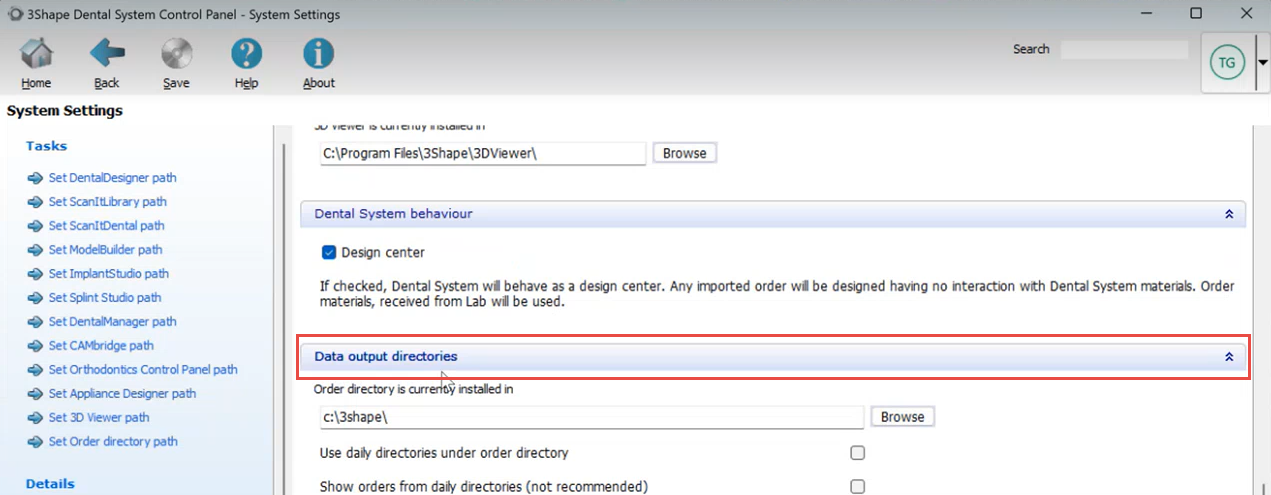Select Set Order directory path task
Viewport: 1271px width, 495px height.
pyautogui.click(x=113, y=442)
